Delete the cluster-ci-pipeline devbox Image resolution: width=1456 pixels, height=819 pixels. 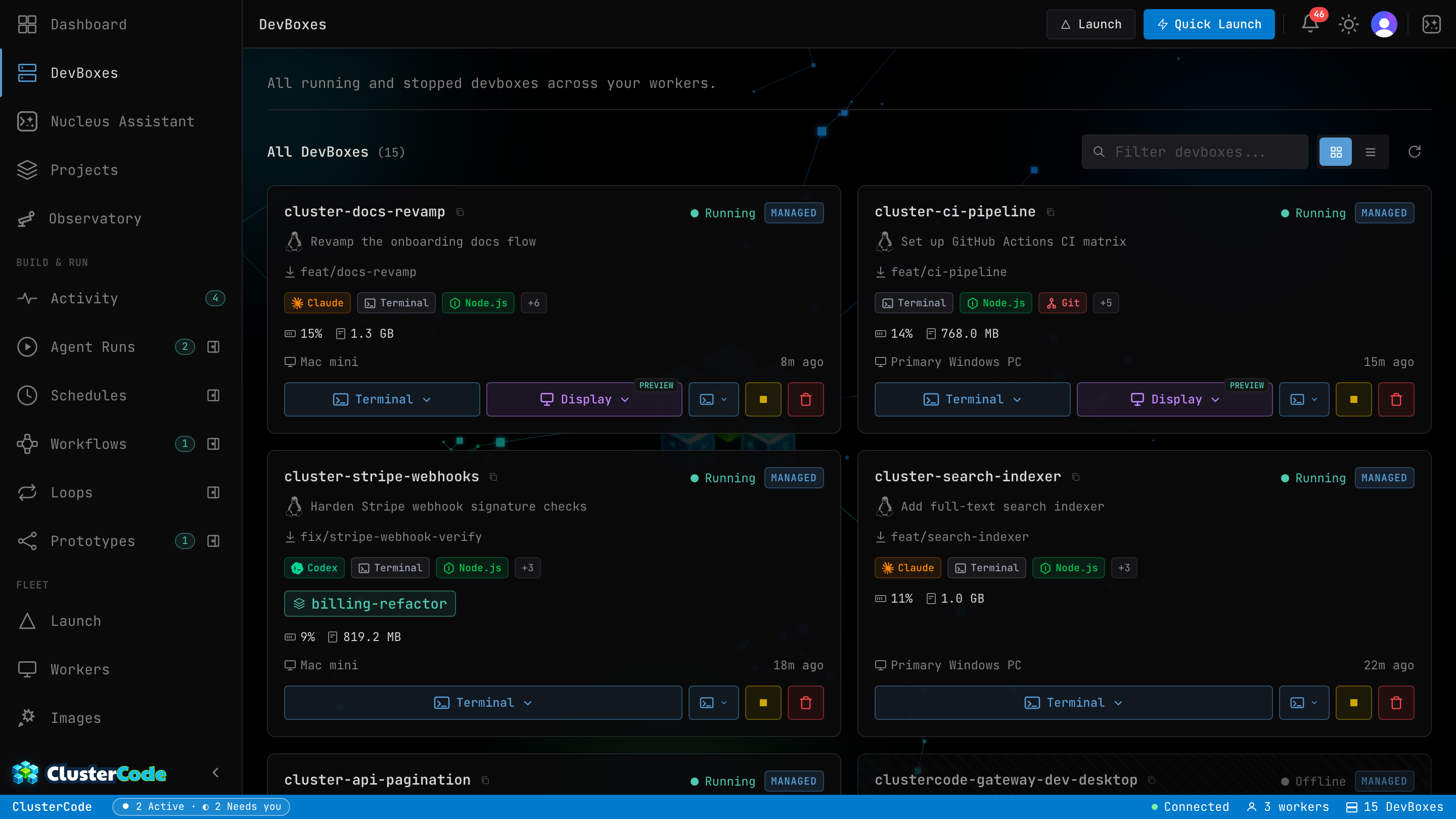pos(1397,399)
